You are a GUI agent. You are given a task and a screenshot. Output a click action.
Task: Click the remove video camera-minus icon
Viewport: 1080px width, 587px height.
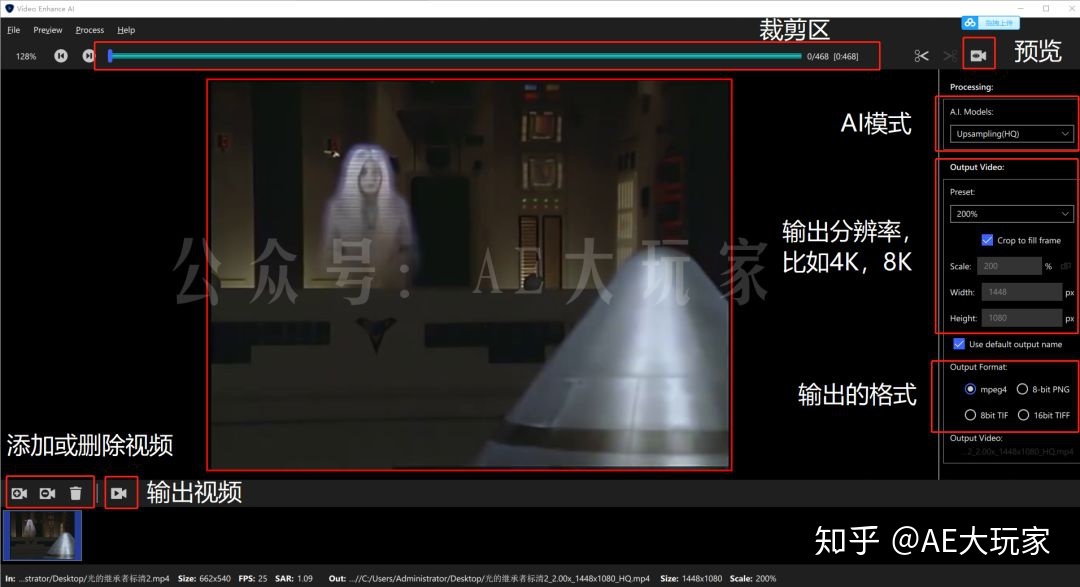(x=48, y=493)
